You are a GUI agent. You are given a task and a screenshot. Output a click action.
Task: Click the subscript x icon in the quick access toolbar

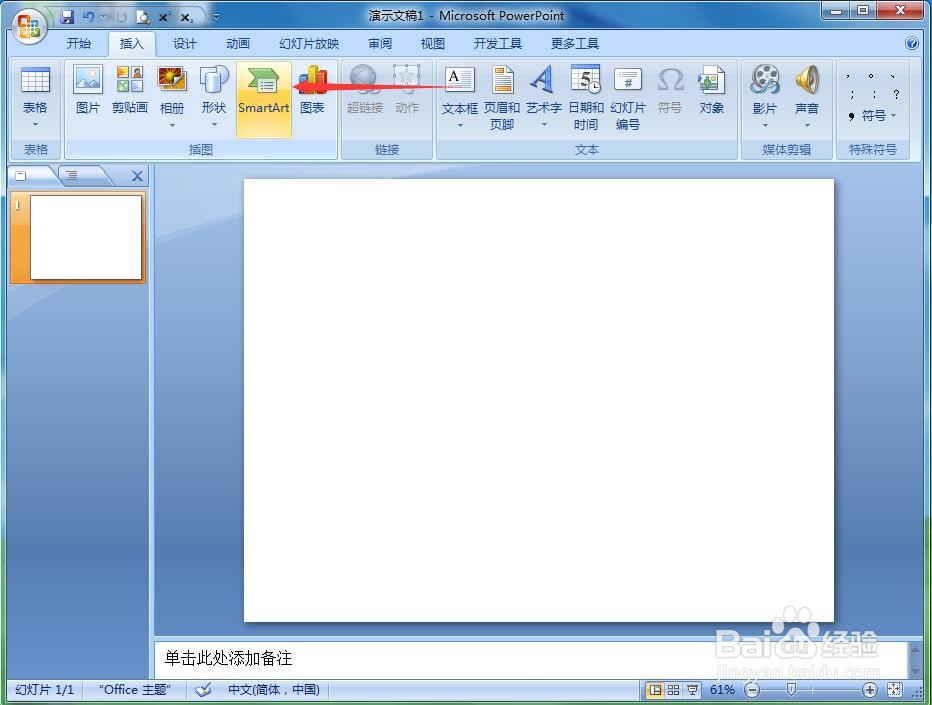(x=186, y=18)
